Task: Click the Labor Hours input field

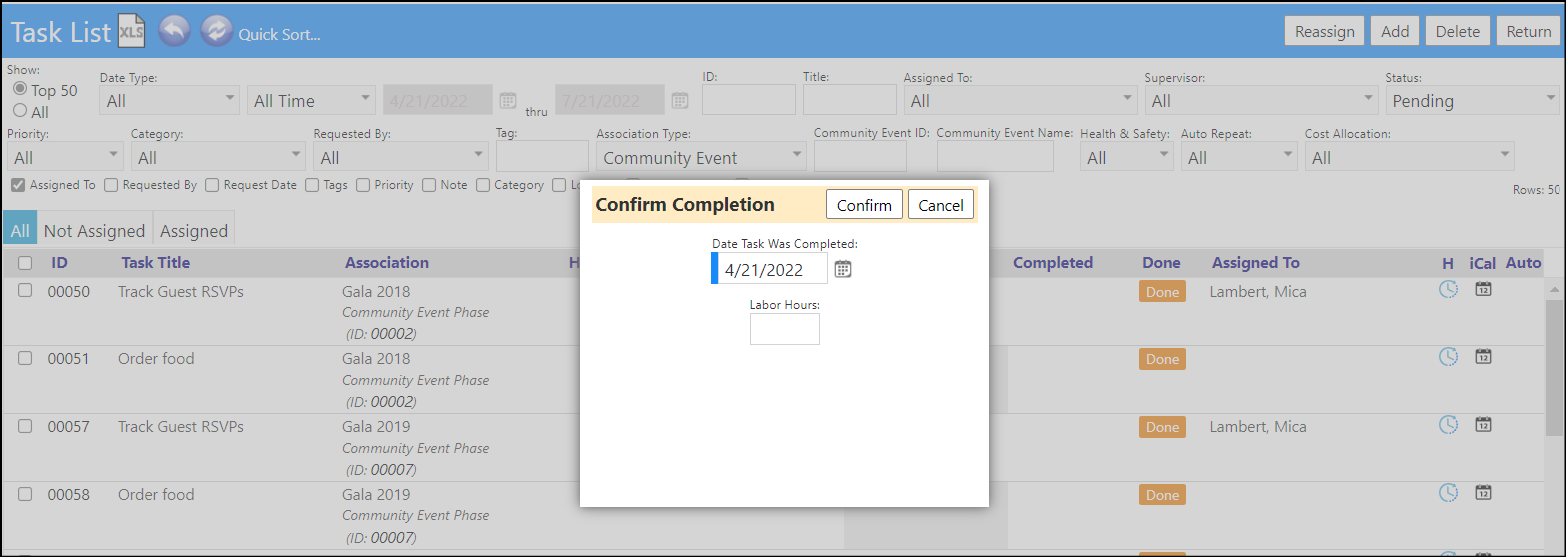Action: 785,329
